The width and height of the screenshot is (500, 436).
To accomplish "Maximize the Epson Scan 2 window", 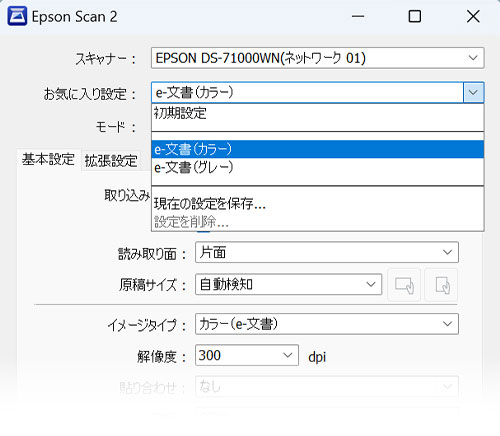I will pyautogui.click(x=415, y=16).
